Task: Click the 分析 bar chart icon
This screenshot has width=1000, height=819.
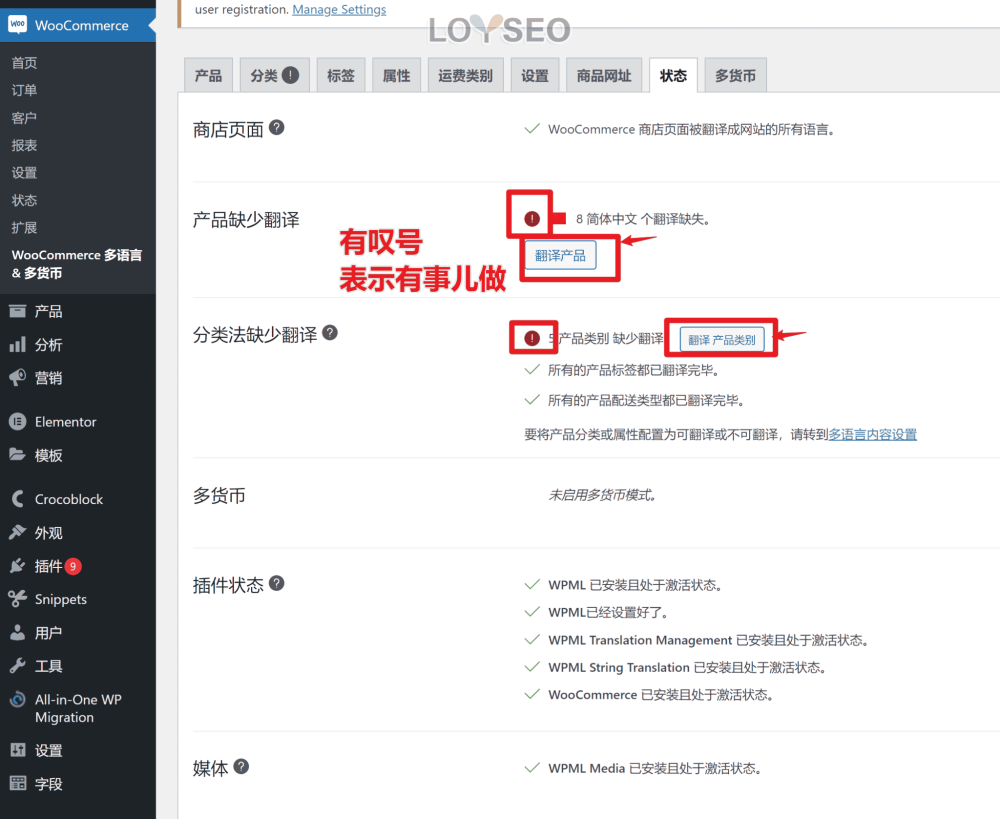Action: pos(17,344)
